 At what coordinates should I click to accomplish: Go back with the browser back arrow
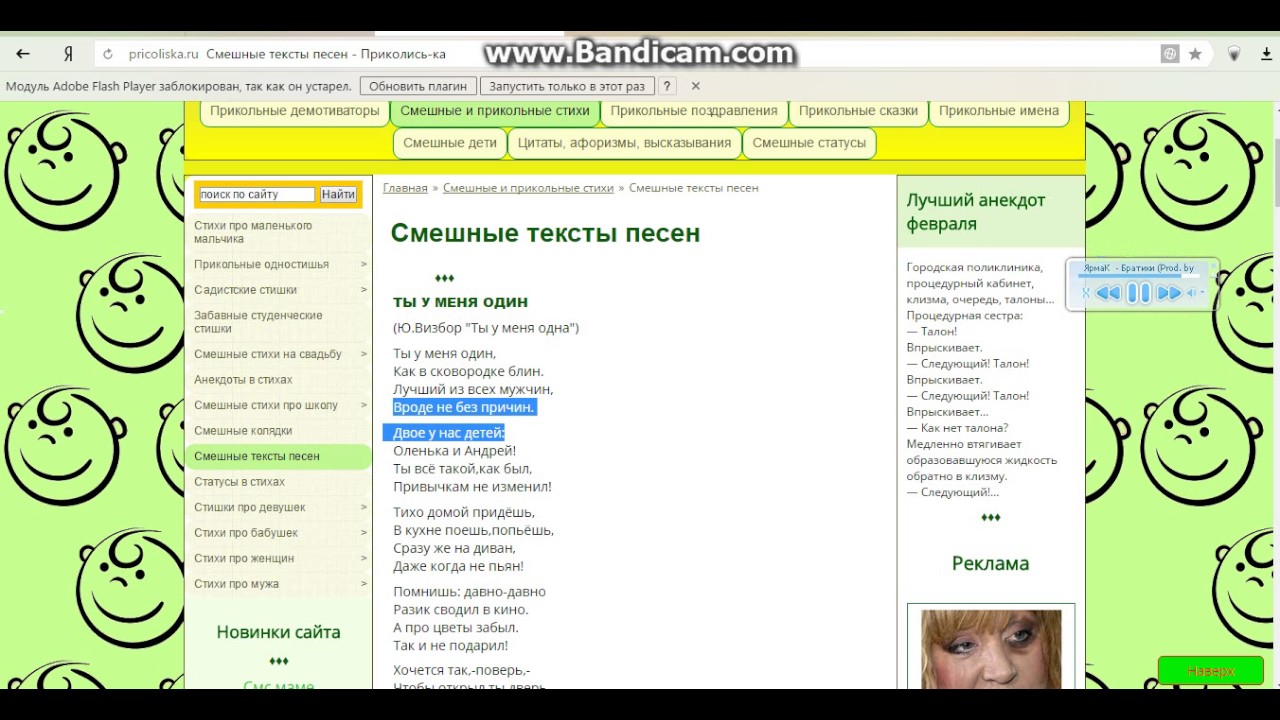23,54
